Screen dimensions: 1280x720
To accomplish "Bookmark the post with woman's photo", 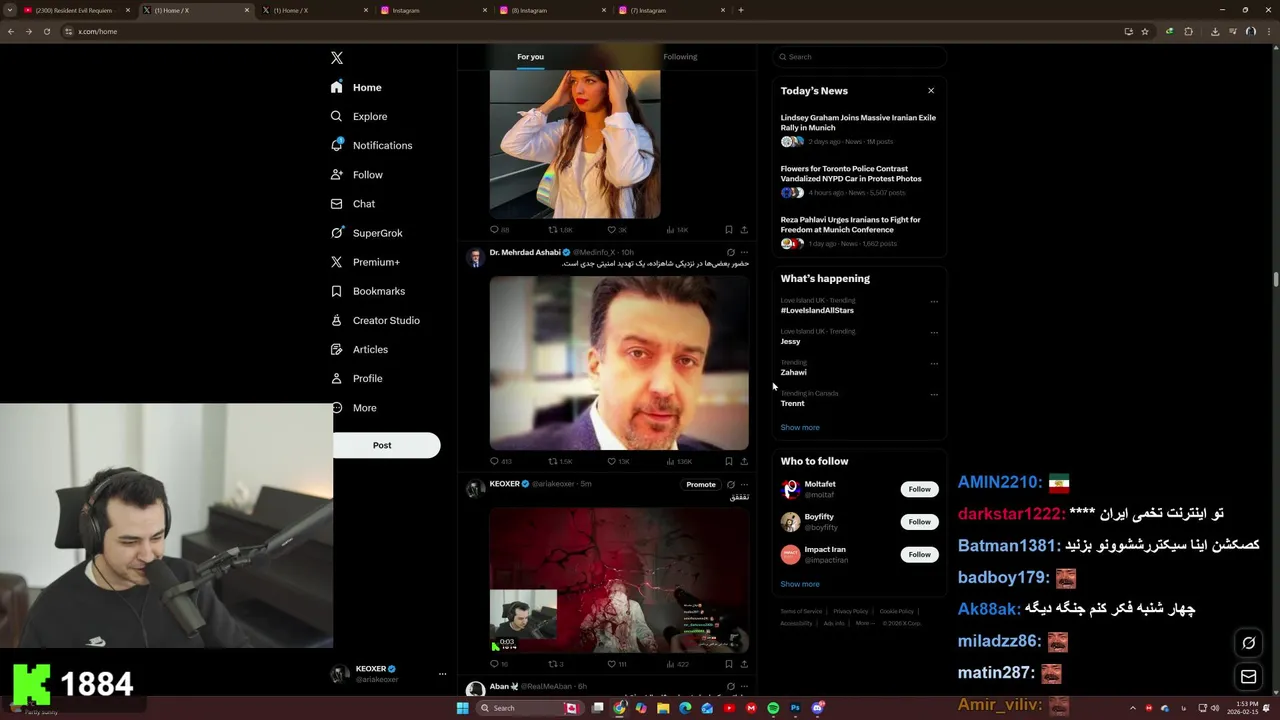I will point(728,230).
